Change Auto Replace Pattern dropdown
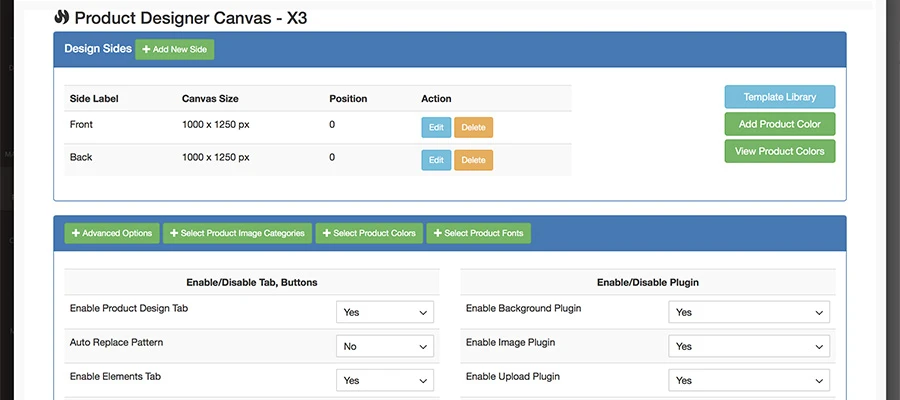 (384, 346)
